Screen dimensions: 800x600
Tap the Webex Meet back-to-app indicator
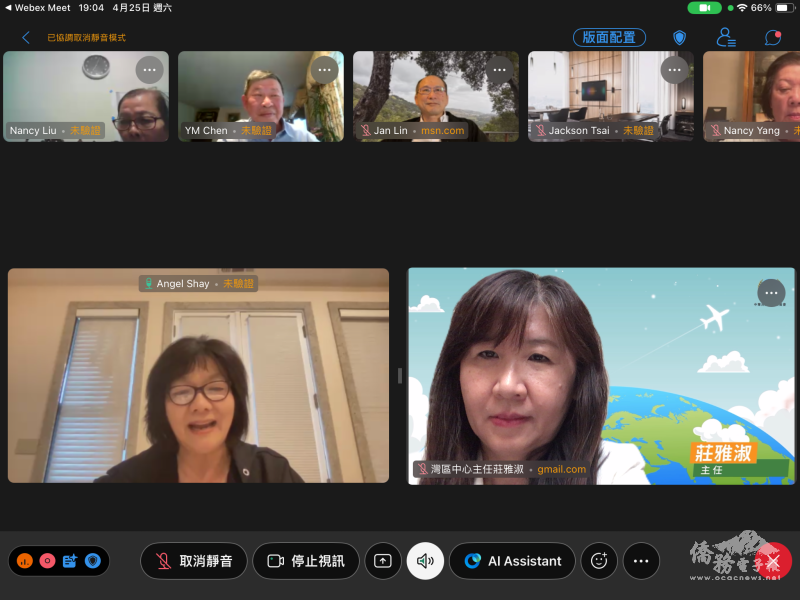36,7
